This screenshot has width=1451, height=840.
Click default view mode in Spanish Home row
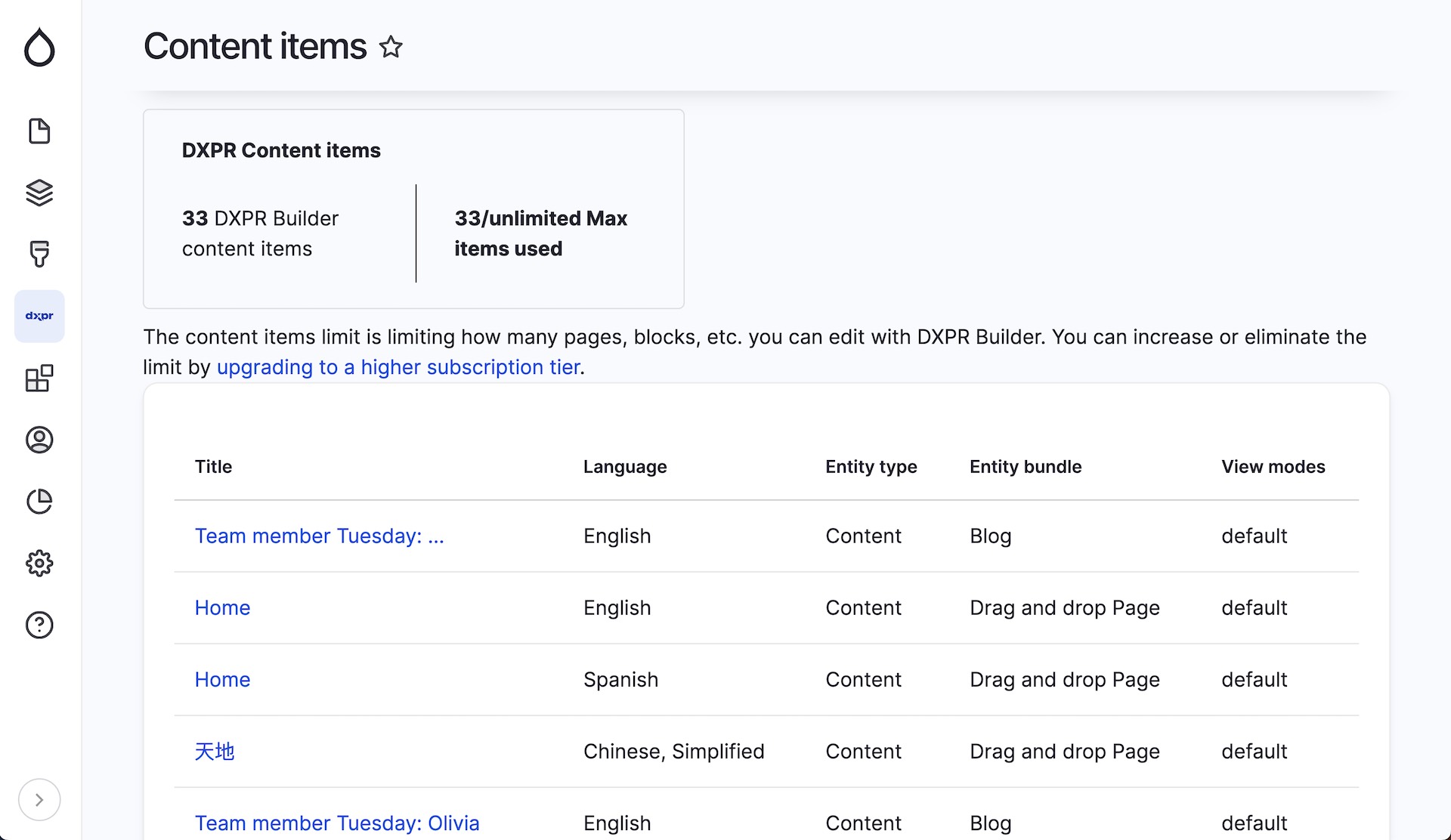click(1254, 679)
